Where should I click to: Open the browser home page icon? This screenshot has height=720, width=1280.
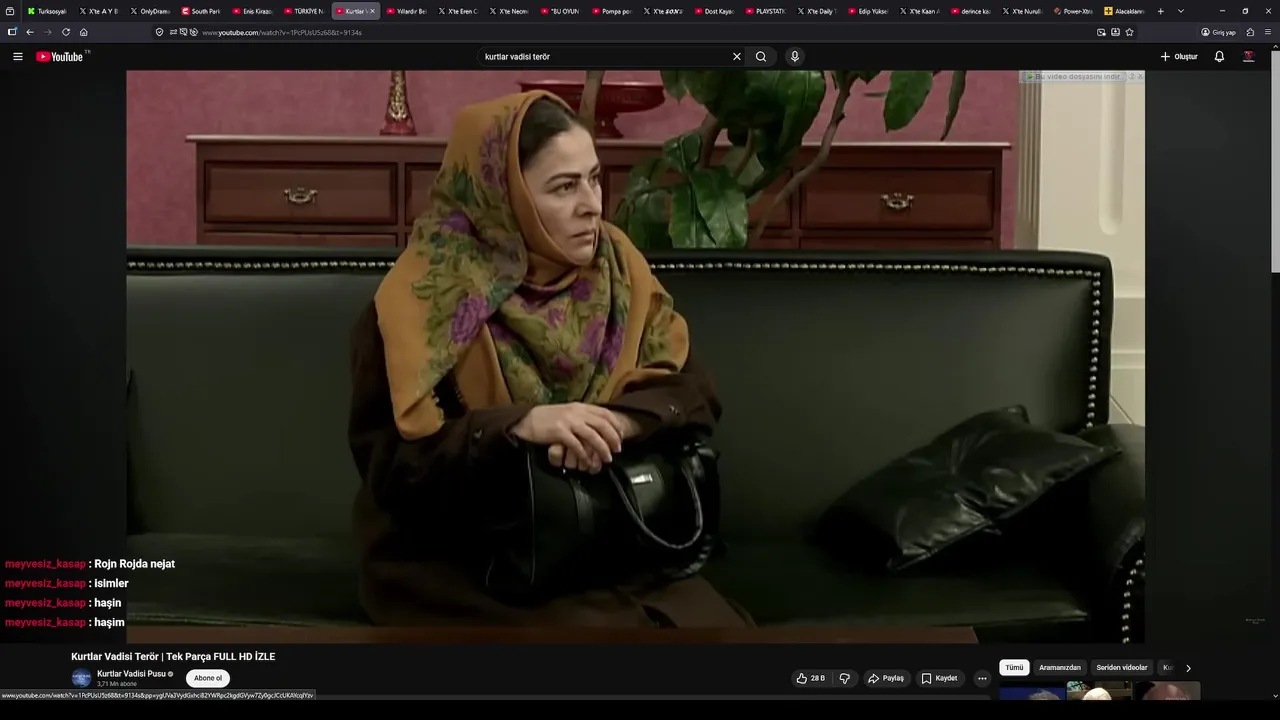click(84, 32)
